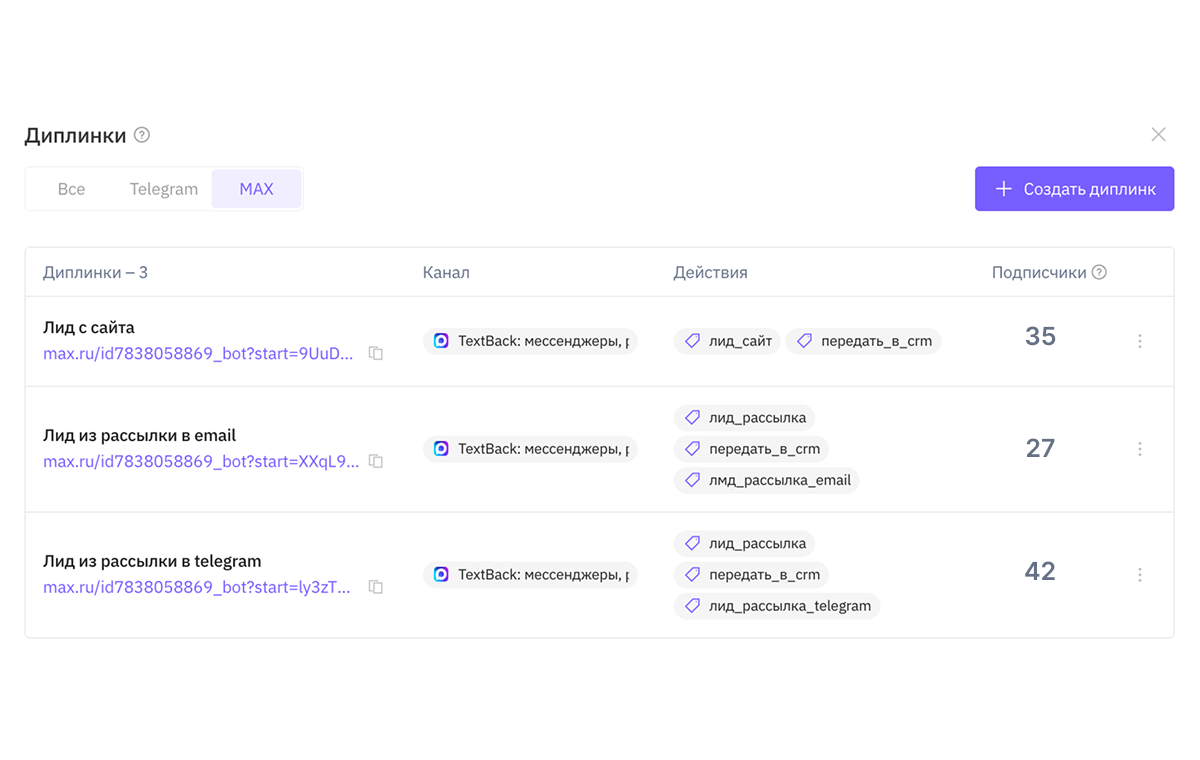Open the max.ru link ending in 9UuD

[x=198, y=353]
